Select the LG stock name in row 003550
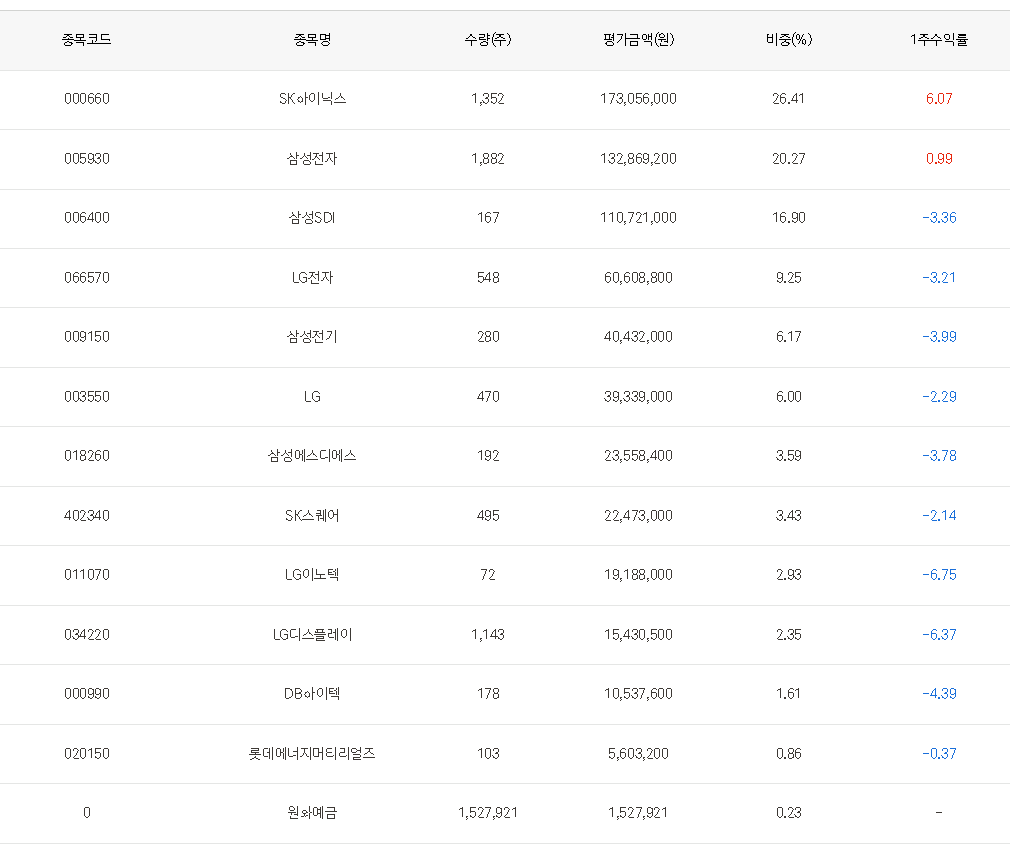 click(x=312, y=397)
